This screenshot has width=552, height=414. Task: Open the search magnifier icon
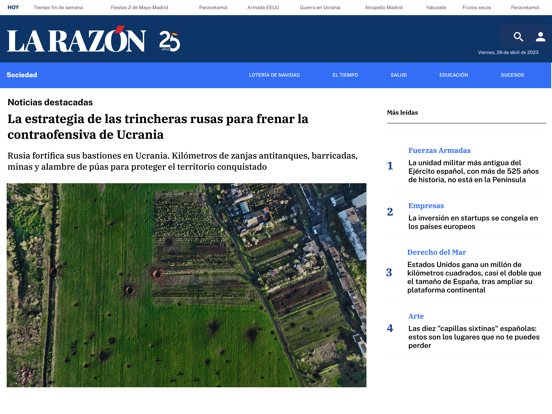(x=518, y=37)
